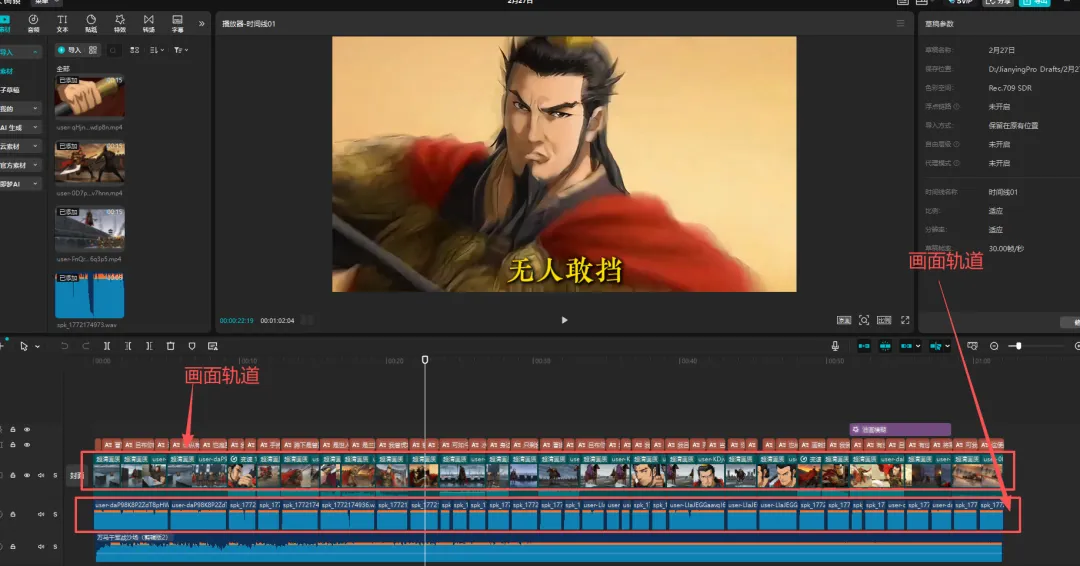This screenshot has width=1080, height=566.
Task: Delete the selected clip with trash icon
Action: click(171, 346)
